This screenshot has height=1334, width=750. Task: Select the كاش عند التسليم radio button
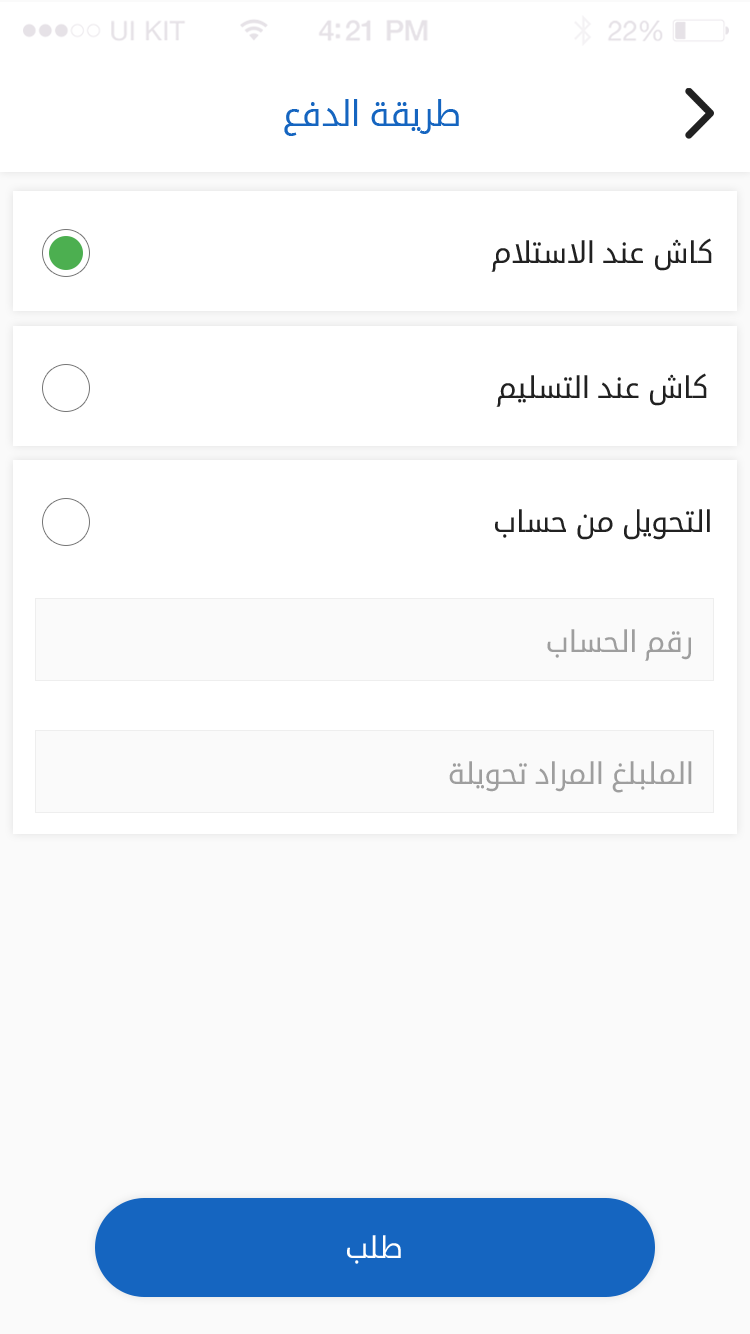point(66,388)
